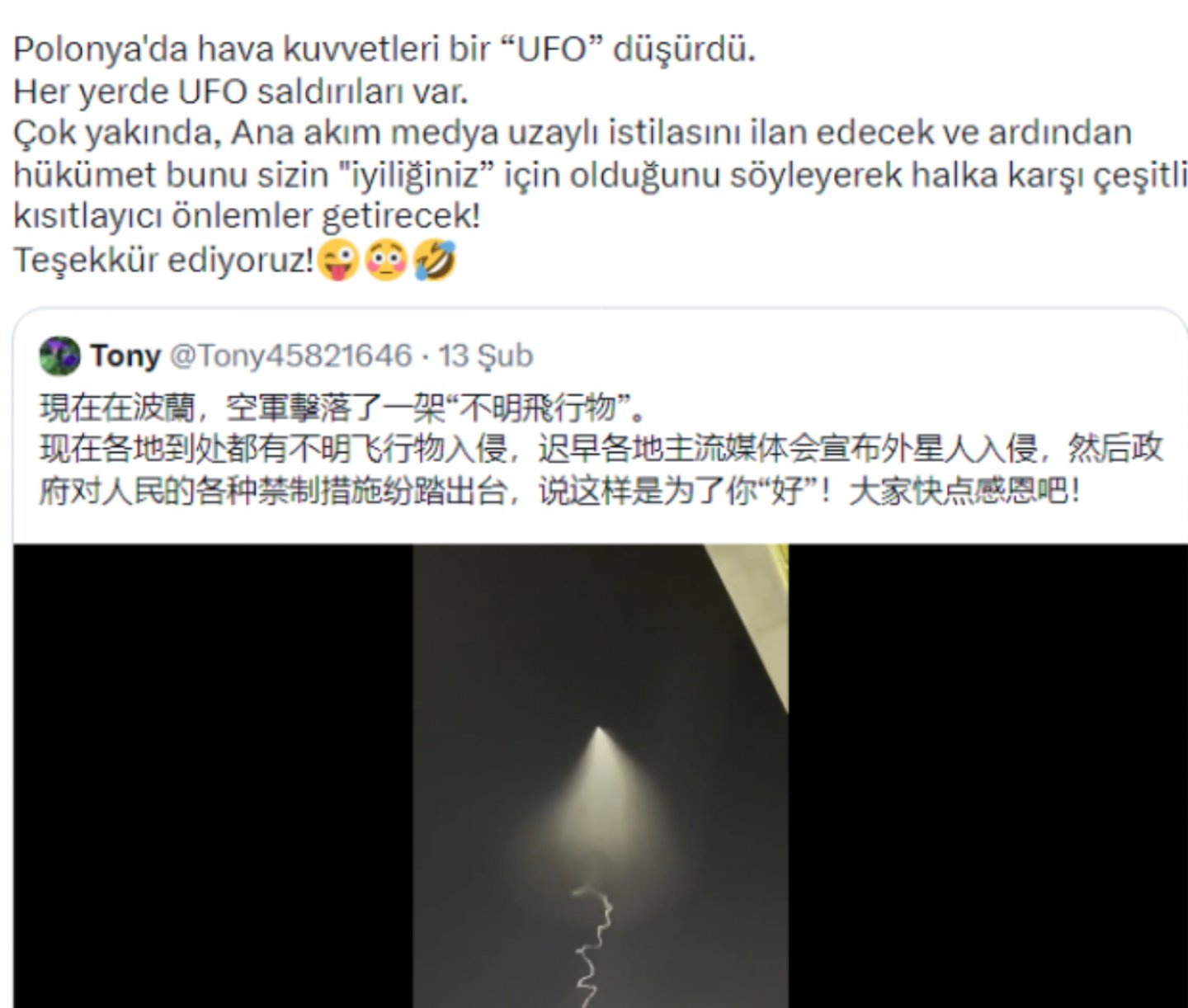Click the last Chinese line of quoted tweet
The width and height of the screenshot is (1188, 1008).
tap(559, 491)
